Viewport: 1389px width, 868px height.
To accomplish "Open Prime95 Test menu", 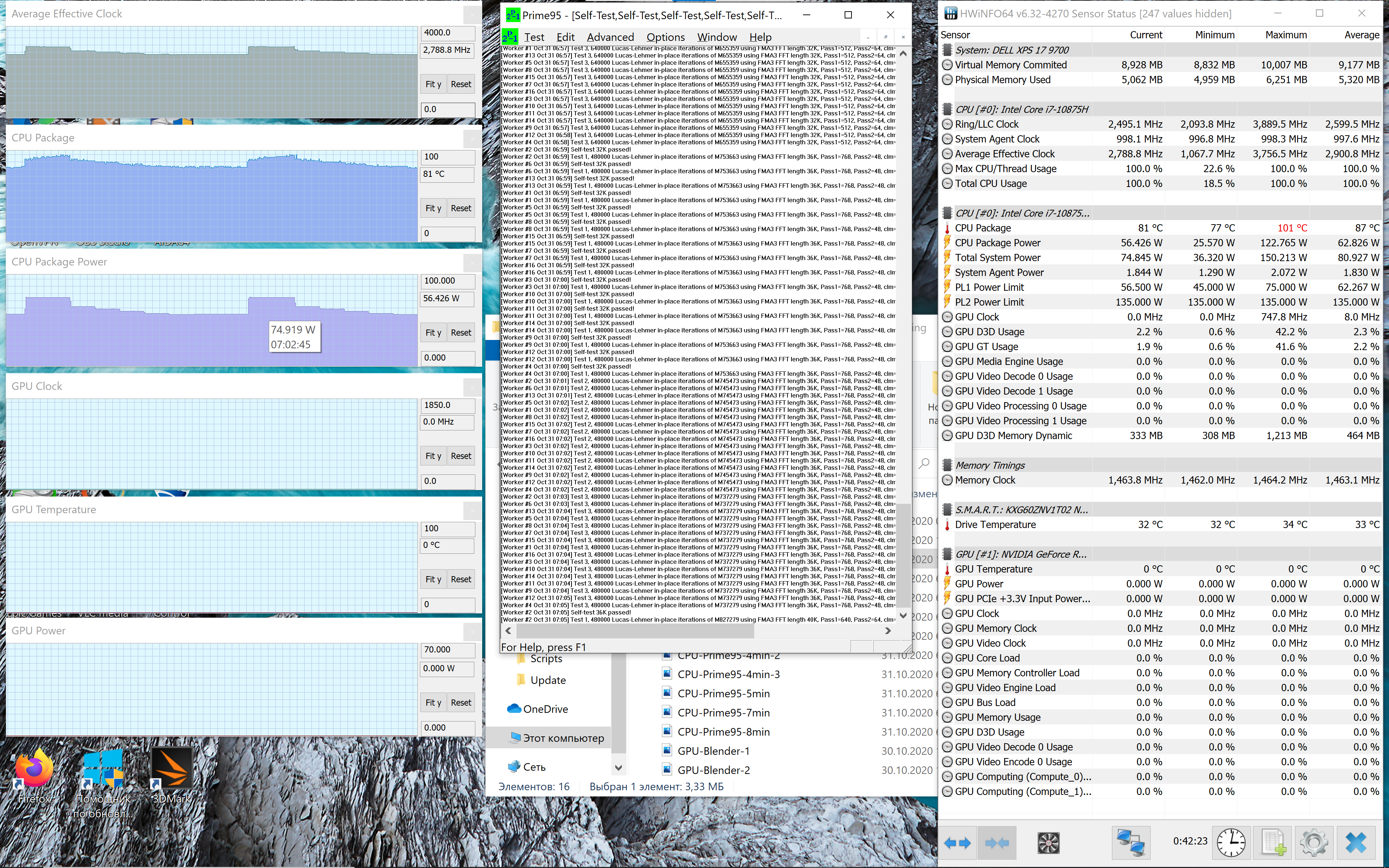I will tap(534, 37).
